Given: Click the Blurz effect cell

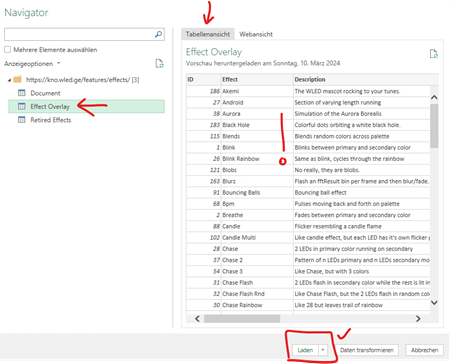Looking at the screenshot, I should [257, 181].
